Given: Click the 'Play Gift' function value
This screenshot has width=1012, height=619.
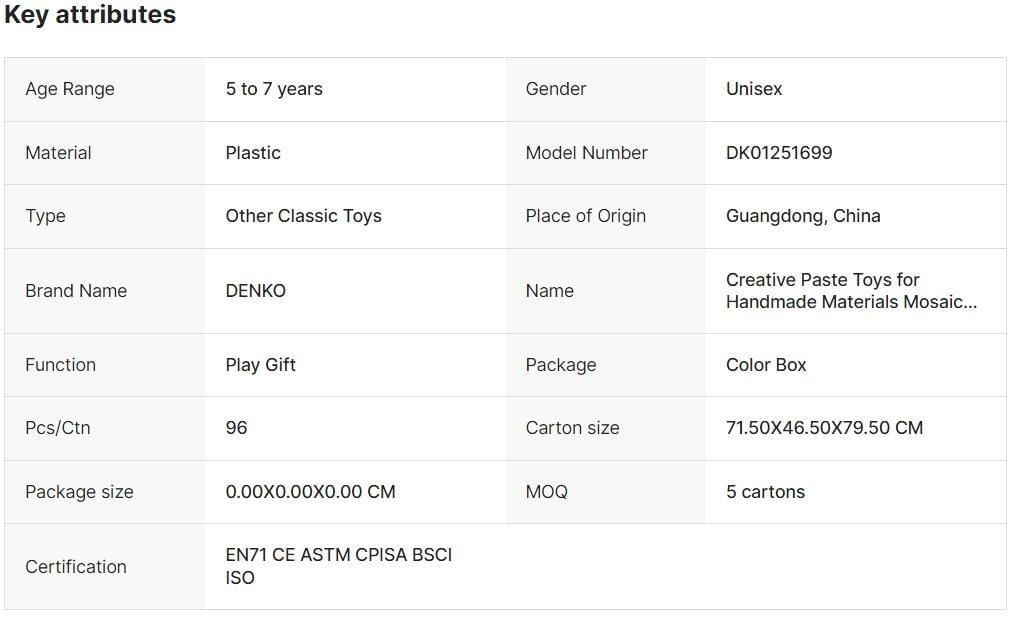Looking at the screenshot, I should click(x=261, y=365).
